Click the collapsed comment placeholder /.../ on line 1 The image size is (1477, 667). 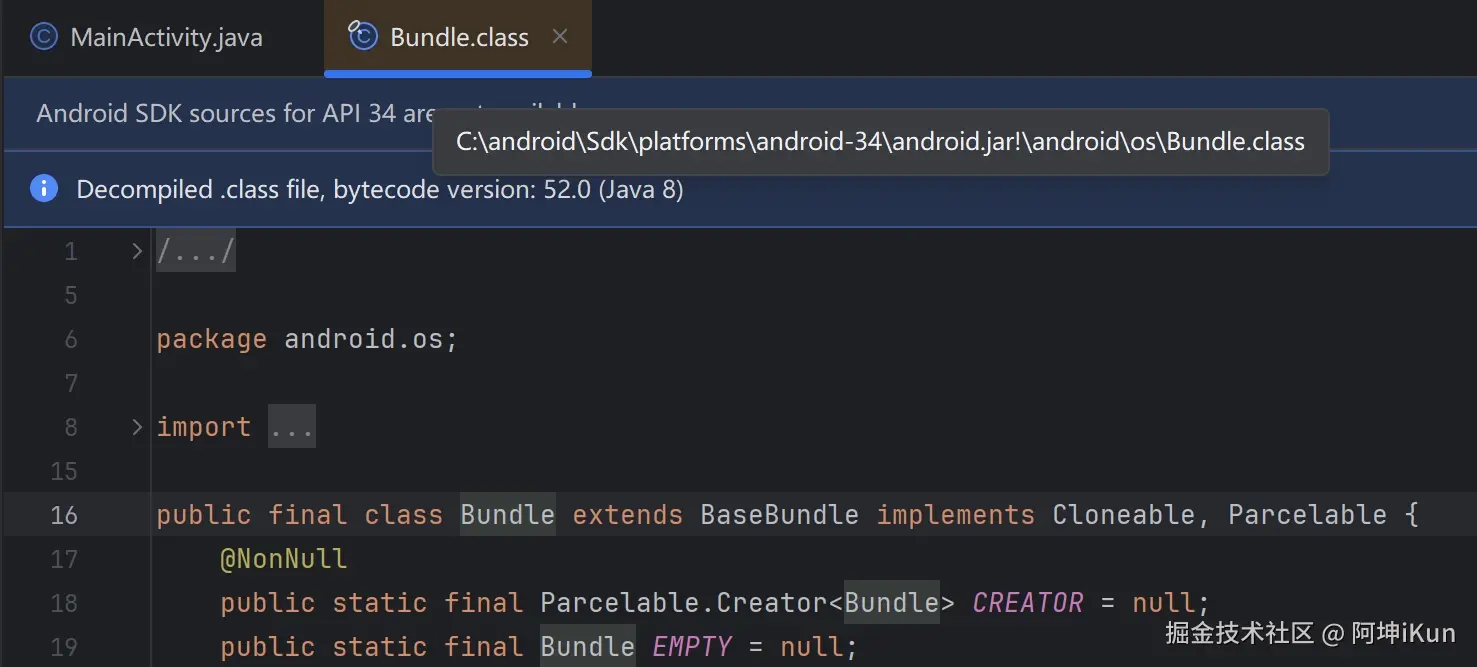[195, 251]
